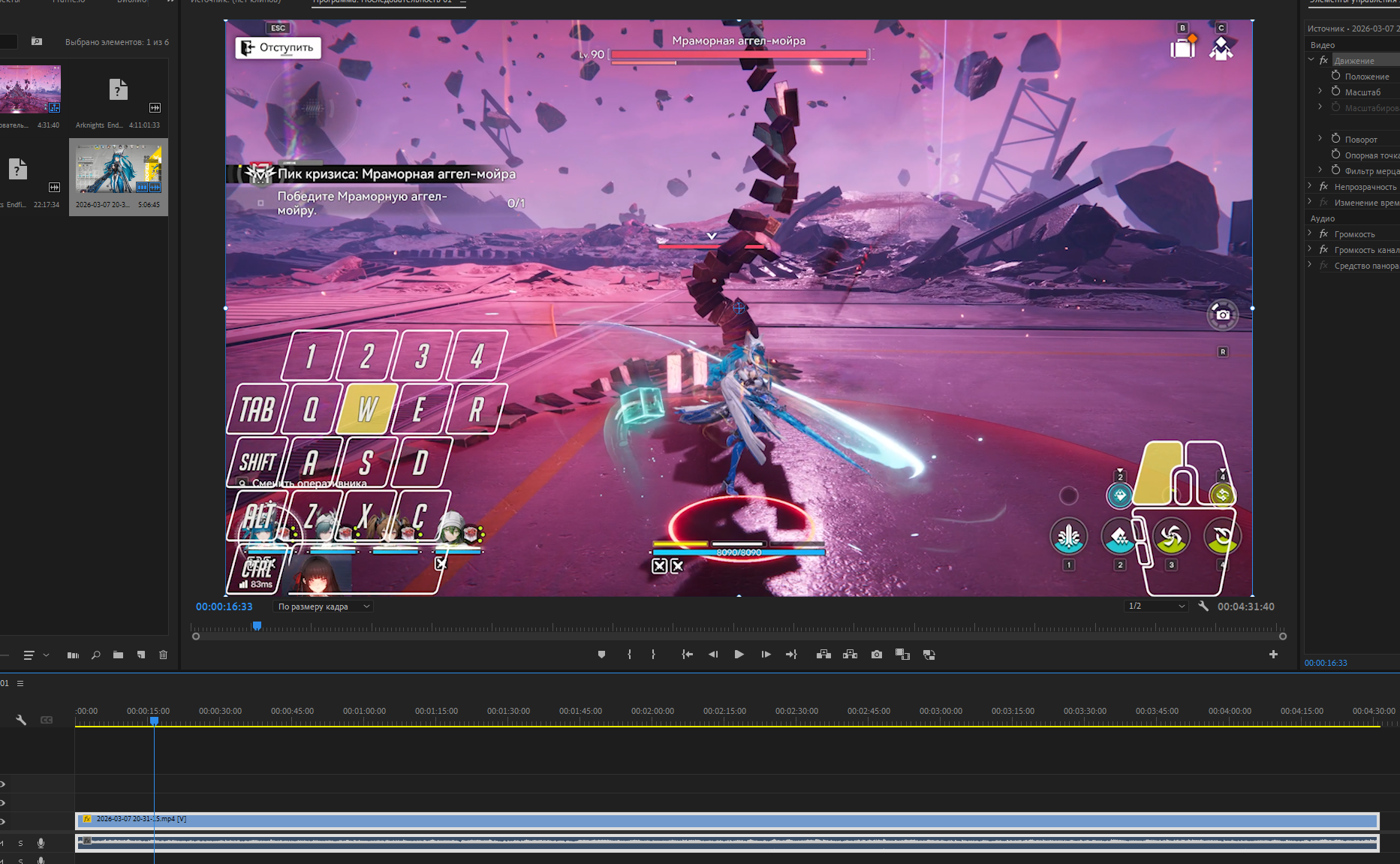Open the sort options arrow beside list view
Image resolution: width=1400 pixels, height=864 pixels.
(46, 655)
